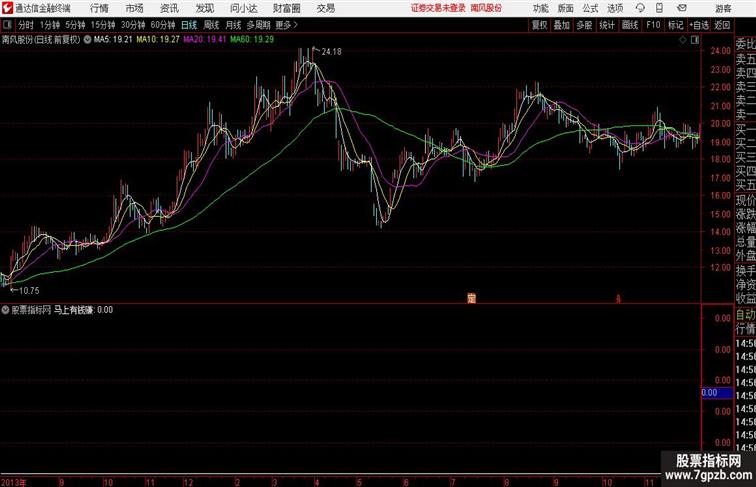This screenshot has width=756, height=487.
Task: Click the 复权 button
Action: pos(540,25)
